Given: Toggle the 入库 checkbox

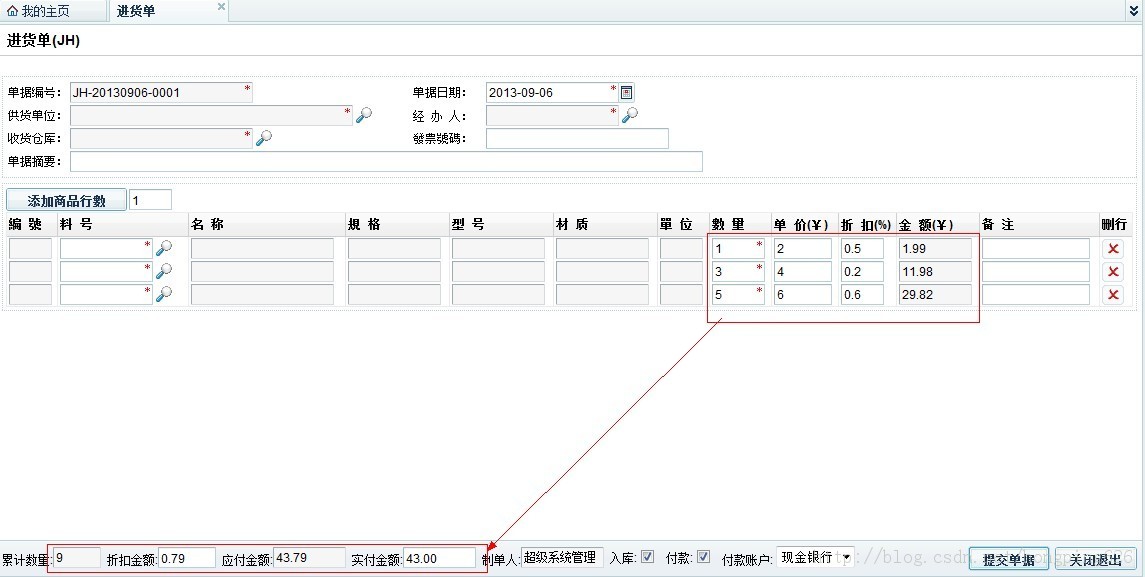Looking at the screenshot, I should (647, 557).
